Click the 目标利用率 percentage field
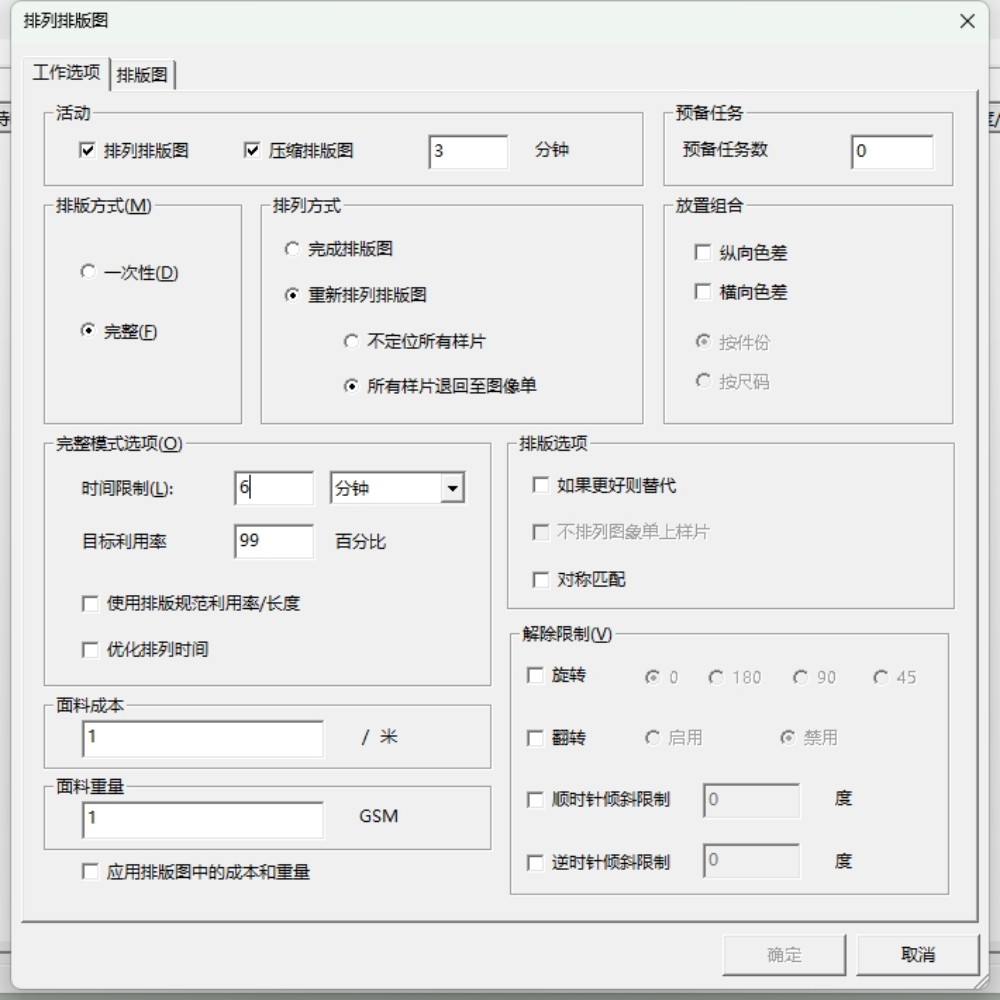This screenshot has width=1000, height=1000. pyautogui.click(x=274, y=541)
